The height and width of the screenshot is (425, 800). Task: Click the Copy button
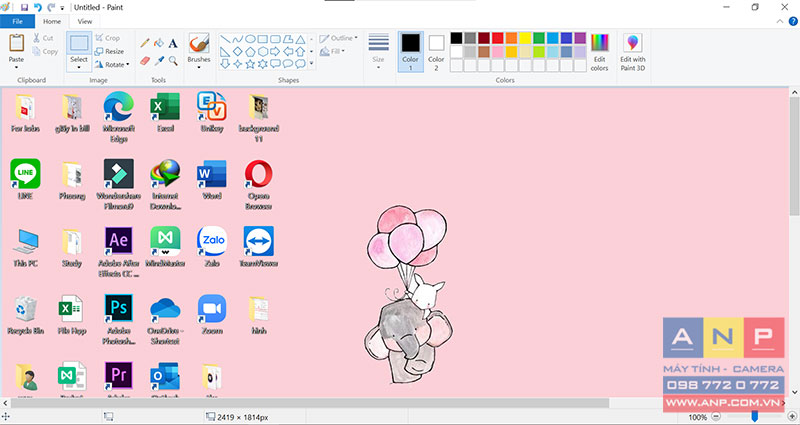click(45, 51)
